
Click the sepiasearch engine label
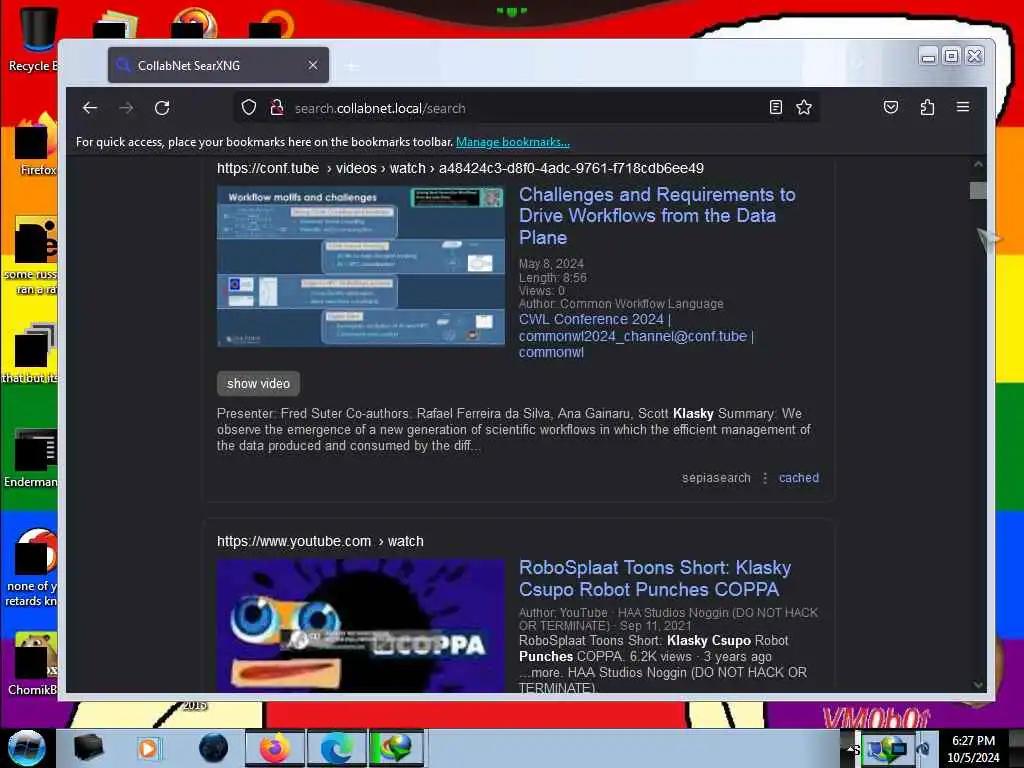(716, 478)
